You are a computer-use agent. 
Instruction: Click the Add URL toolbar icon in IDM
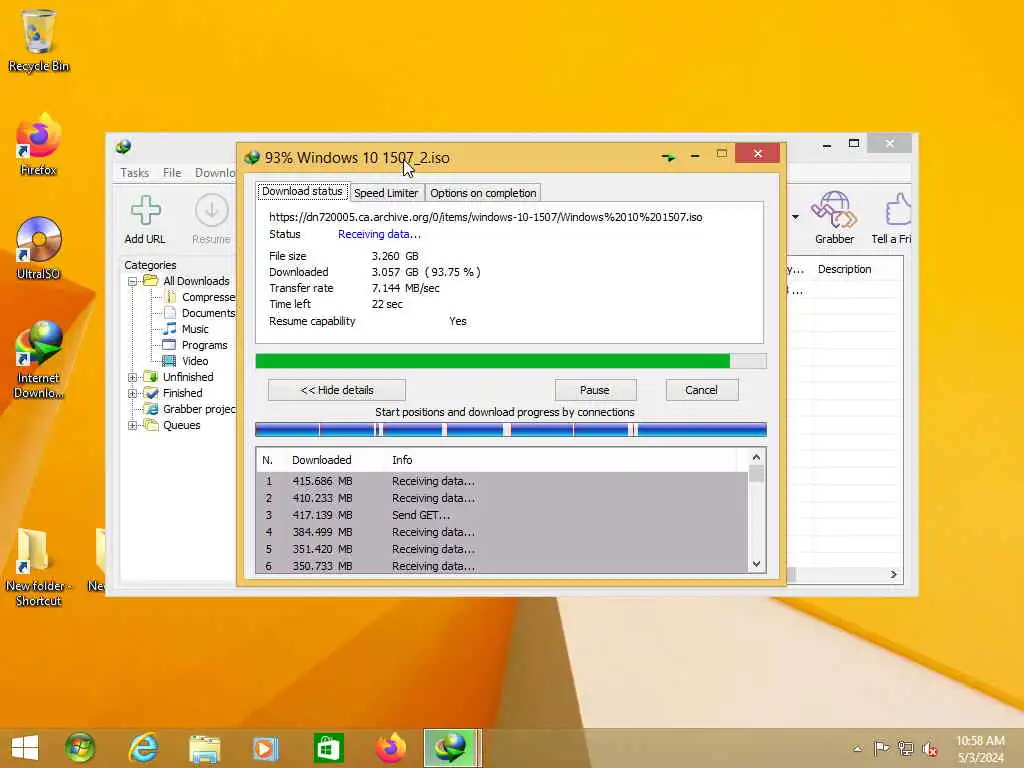pyautogui.click(x=145, y=220)
